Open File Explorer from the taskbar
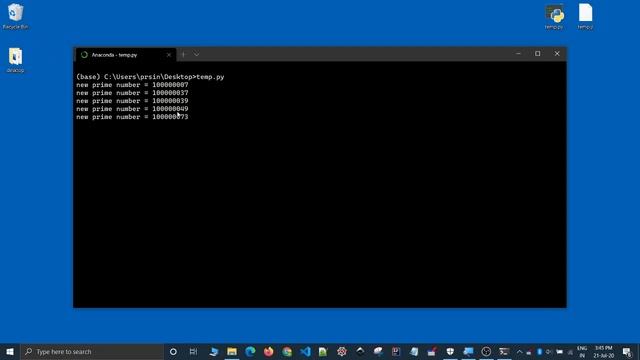Viewport: 640px width, 360px height. pos(232,351)
